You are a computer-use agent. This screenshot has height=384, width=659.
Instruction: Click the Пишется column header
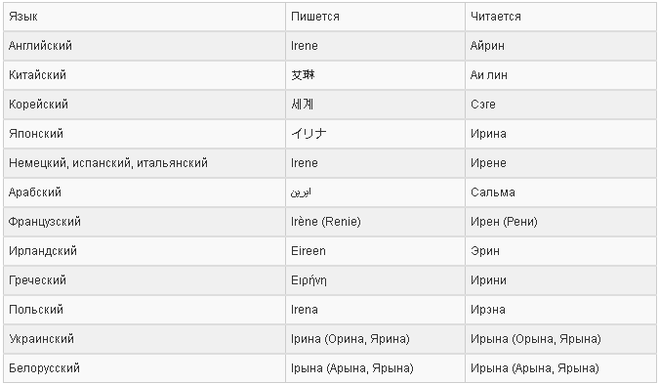pyautogui.click(x=375, y=16)
